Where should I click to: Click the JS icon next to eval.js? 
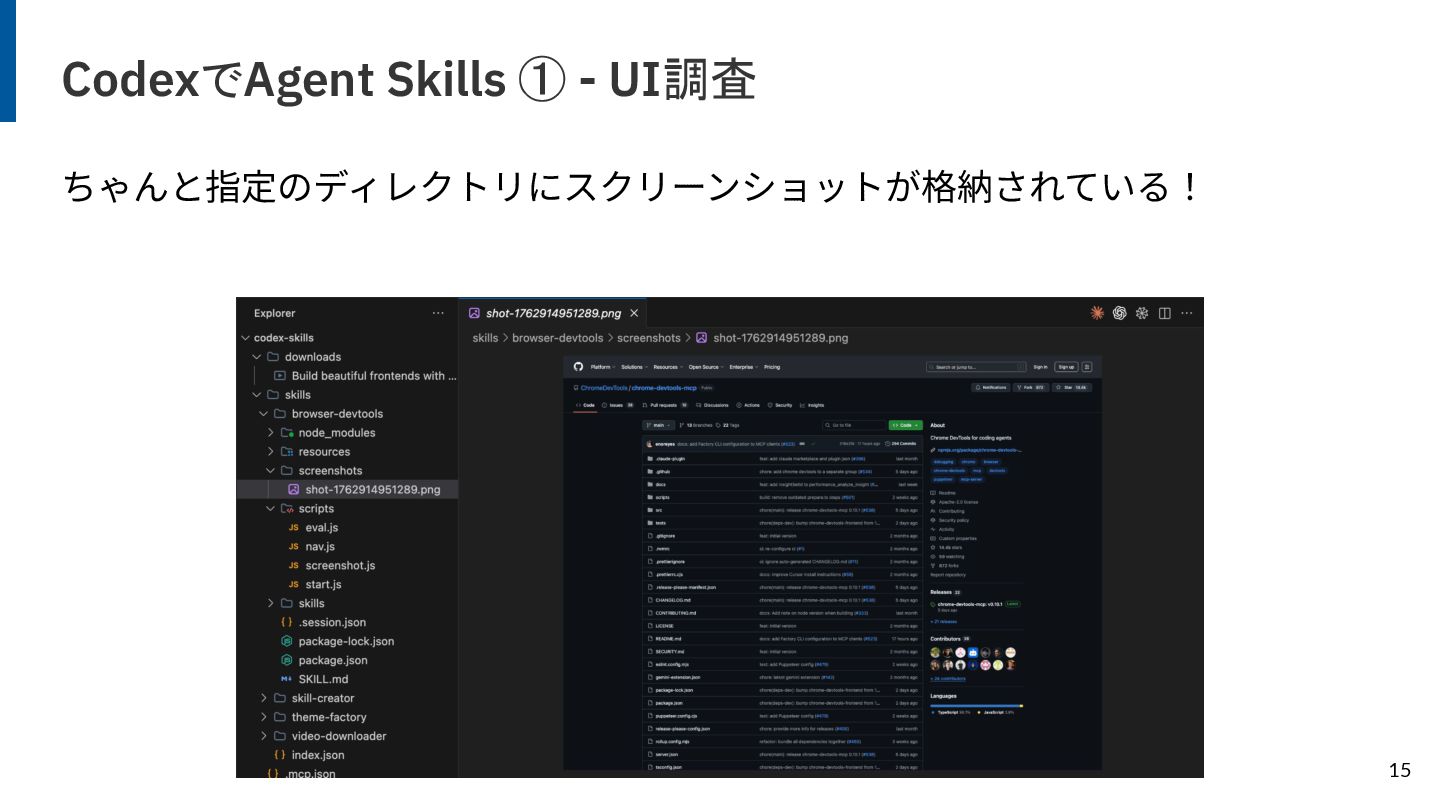click(294, 528)
